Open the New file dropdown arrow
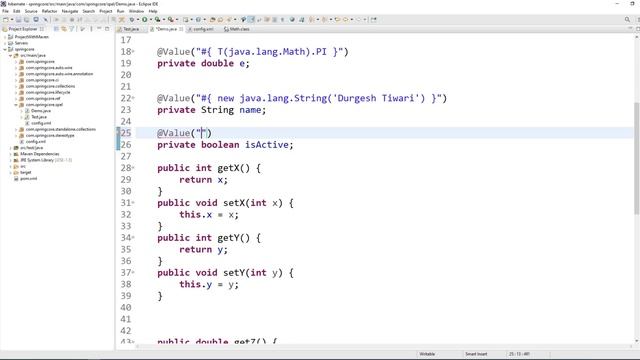640x360 pixels. point(12,19)
